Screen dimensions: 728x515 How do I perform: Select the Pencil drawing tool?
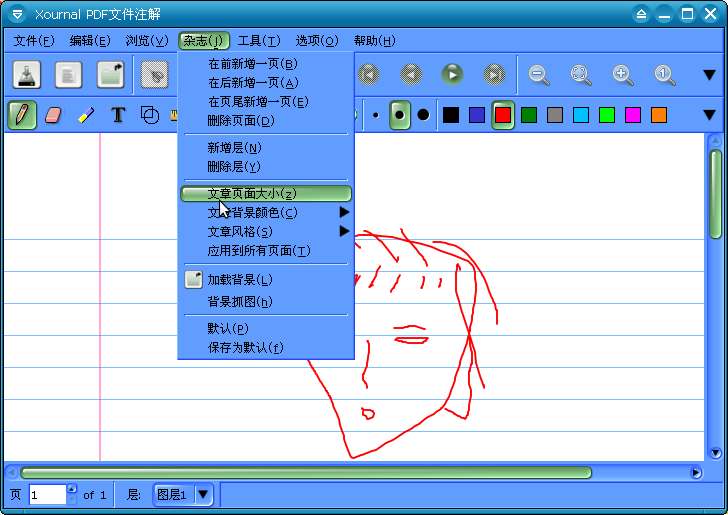22,115
